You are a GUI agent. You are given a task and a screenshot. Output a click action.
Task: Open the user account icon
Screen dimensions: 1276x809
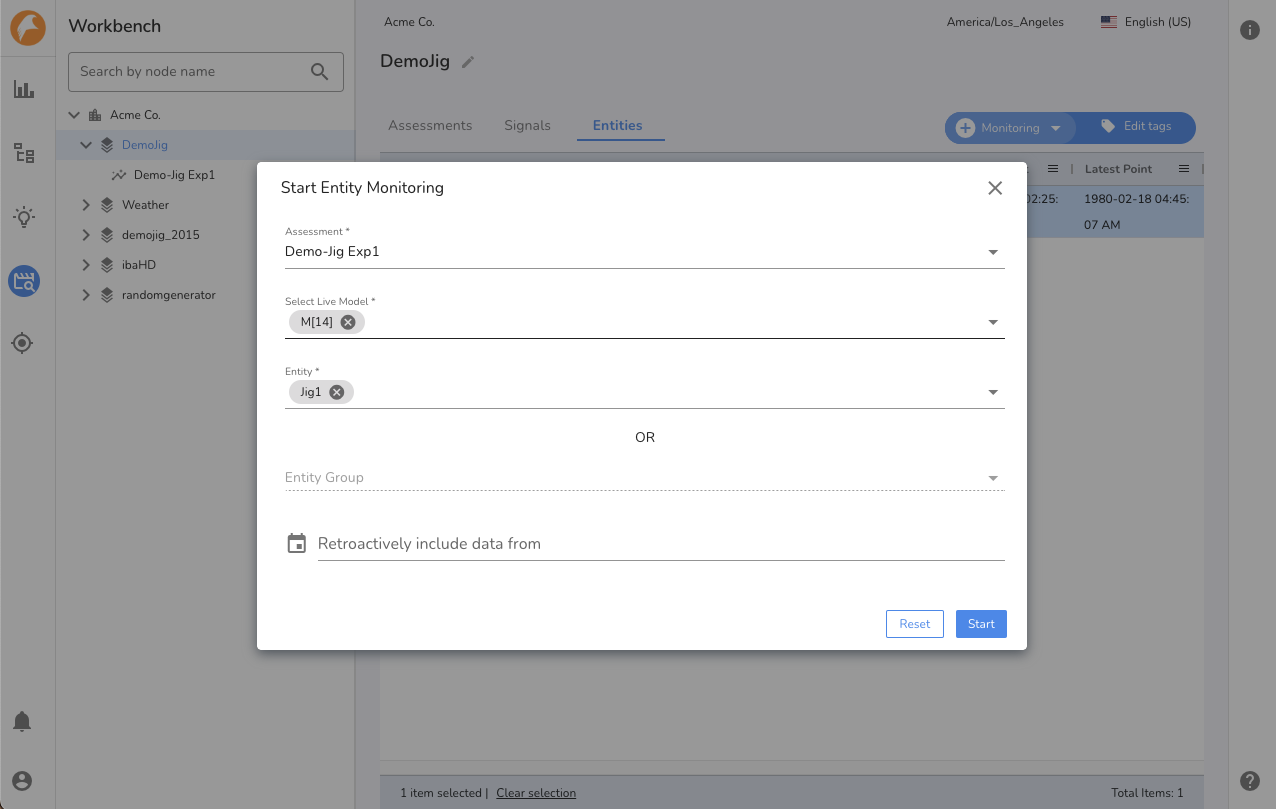[x=22, y=781]
